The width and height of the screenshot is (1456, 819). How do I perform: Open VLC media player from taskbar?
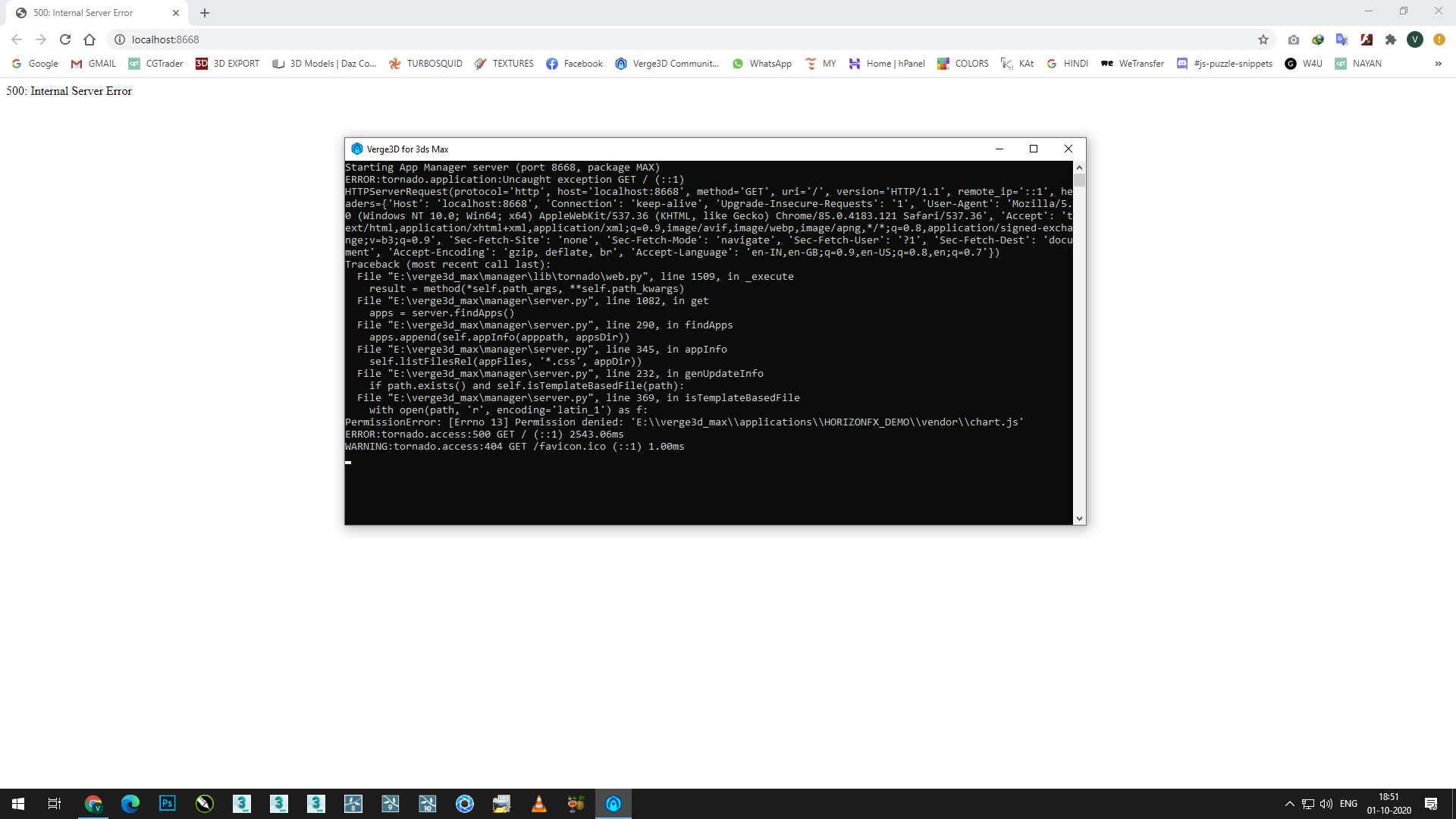539,804
